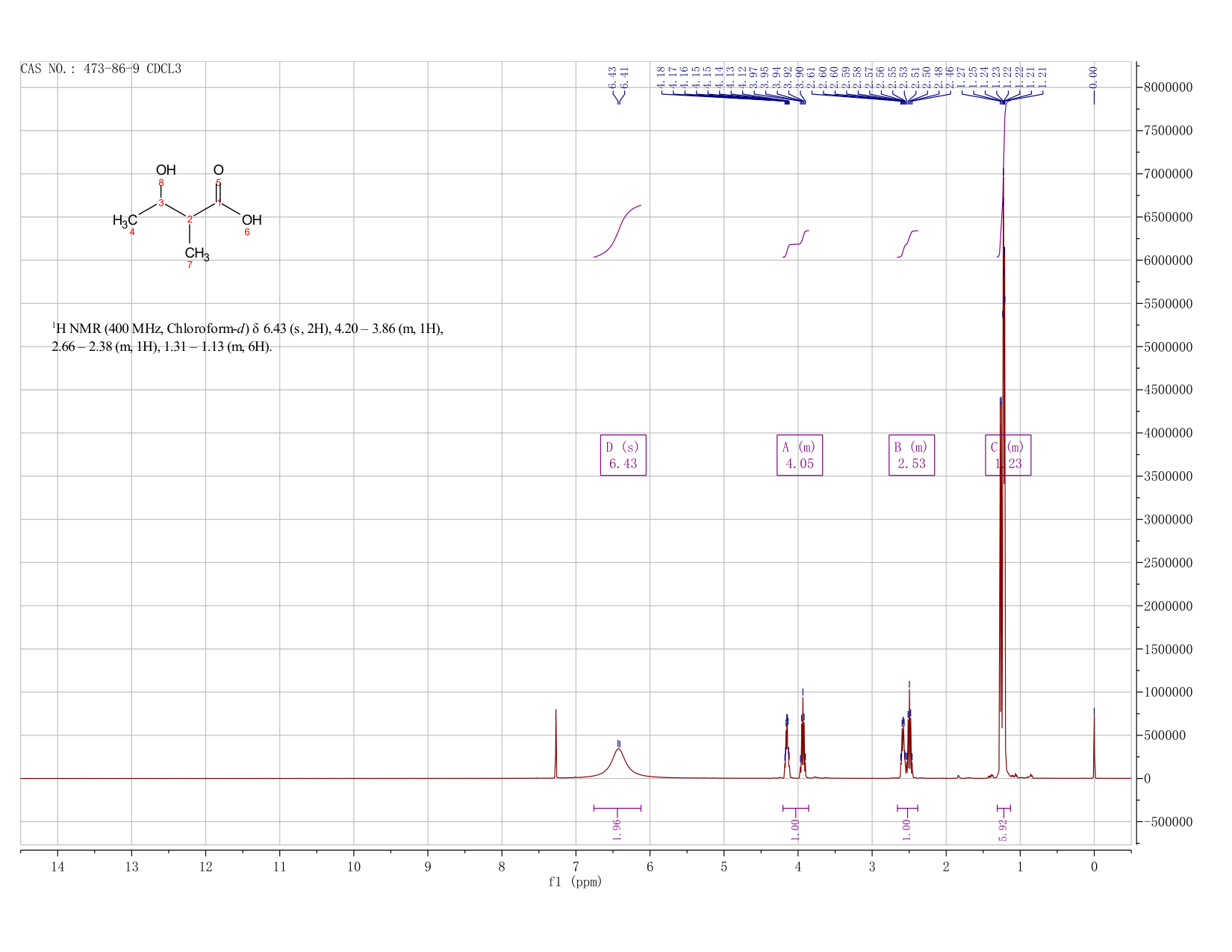Select the multiplet box 'A (m) 4.05'
The height and width of the screenshot is (952, 1232).
[800, 455]
